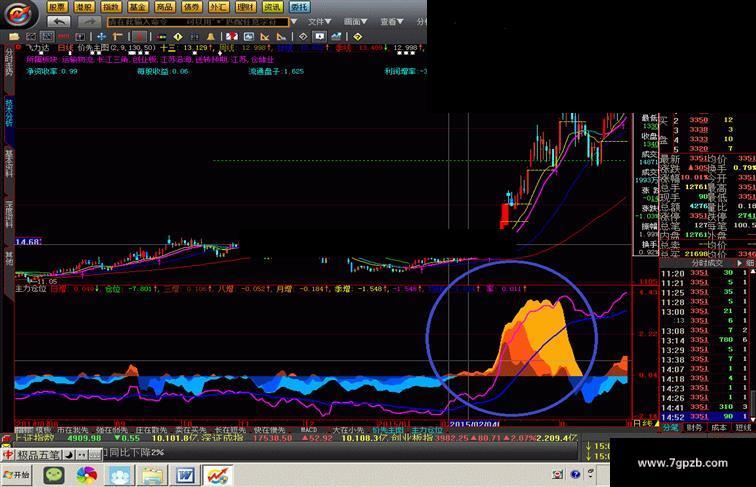The width and height of the screenshot is (756, 487).
Task: Click the 极品五笔 input method bar
Action: click(x=51, y=455)
